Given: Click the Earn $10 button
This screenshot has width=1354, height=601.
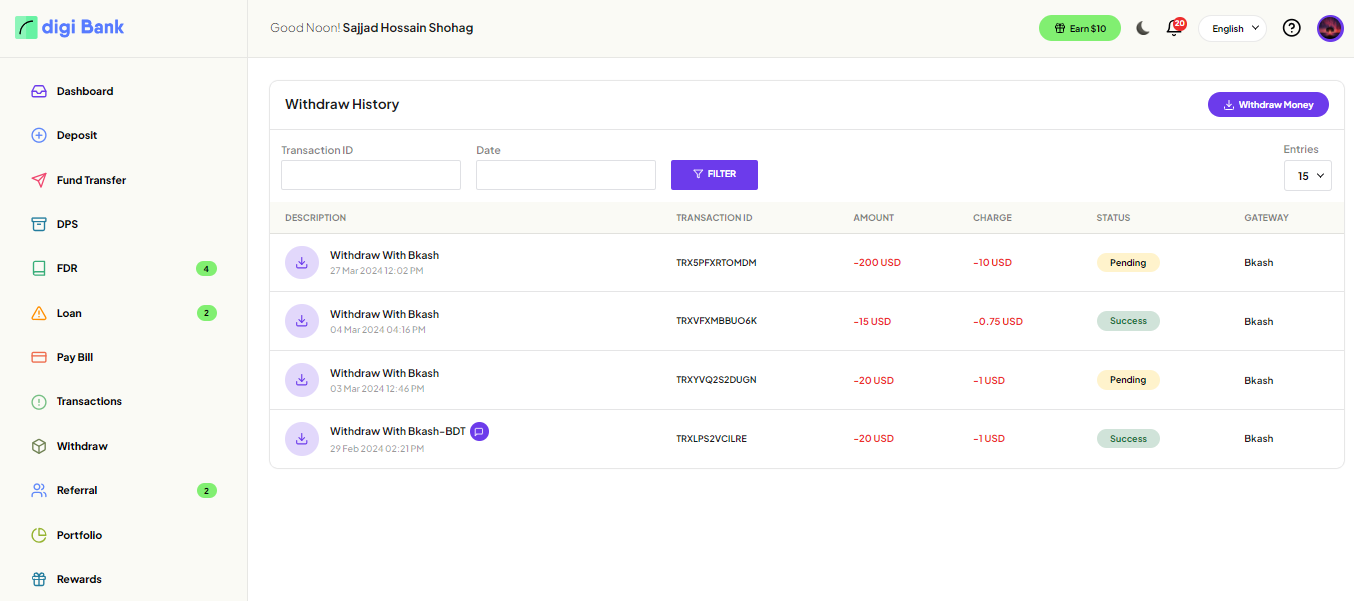Looking at the screenshot, I should [x=1079, y=28].
